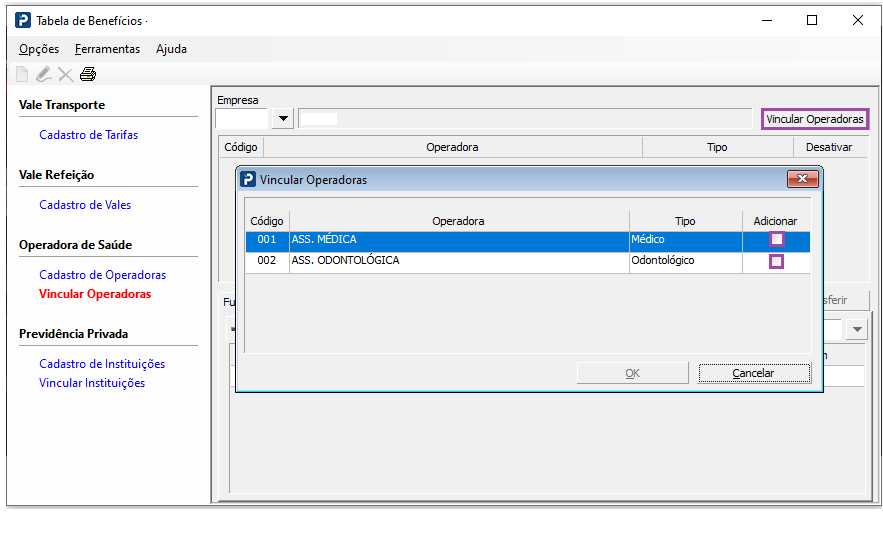883x536 pixels.
Task: Click the dialog Tipo column header
Action: tap(685, 221)
